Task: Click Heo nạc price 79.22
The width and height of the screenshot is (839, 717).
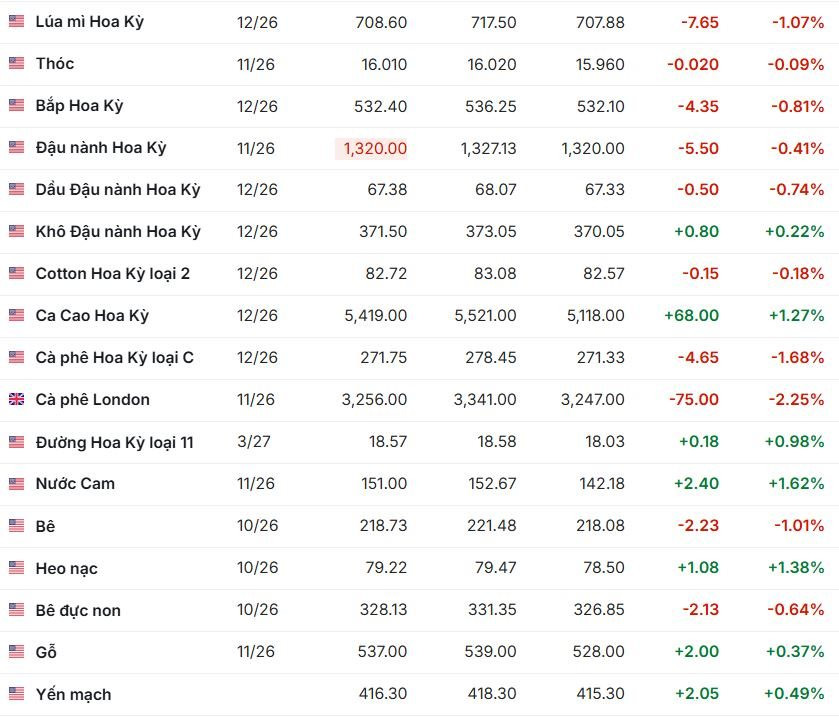Action: coord(386,568)
